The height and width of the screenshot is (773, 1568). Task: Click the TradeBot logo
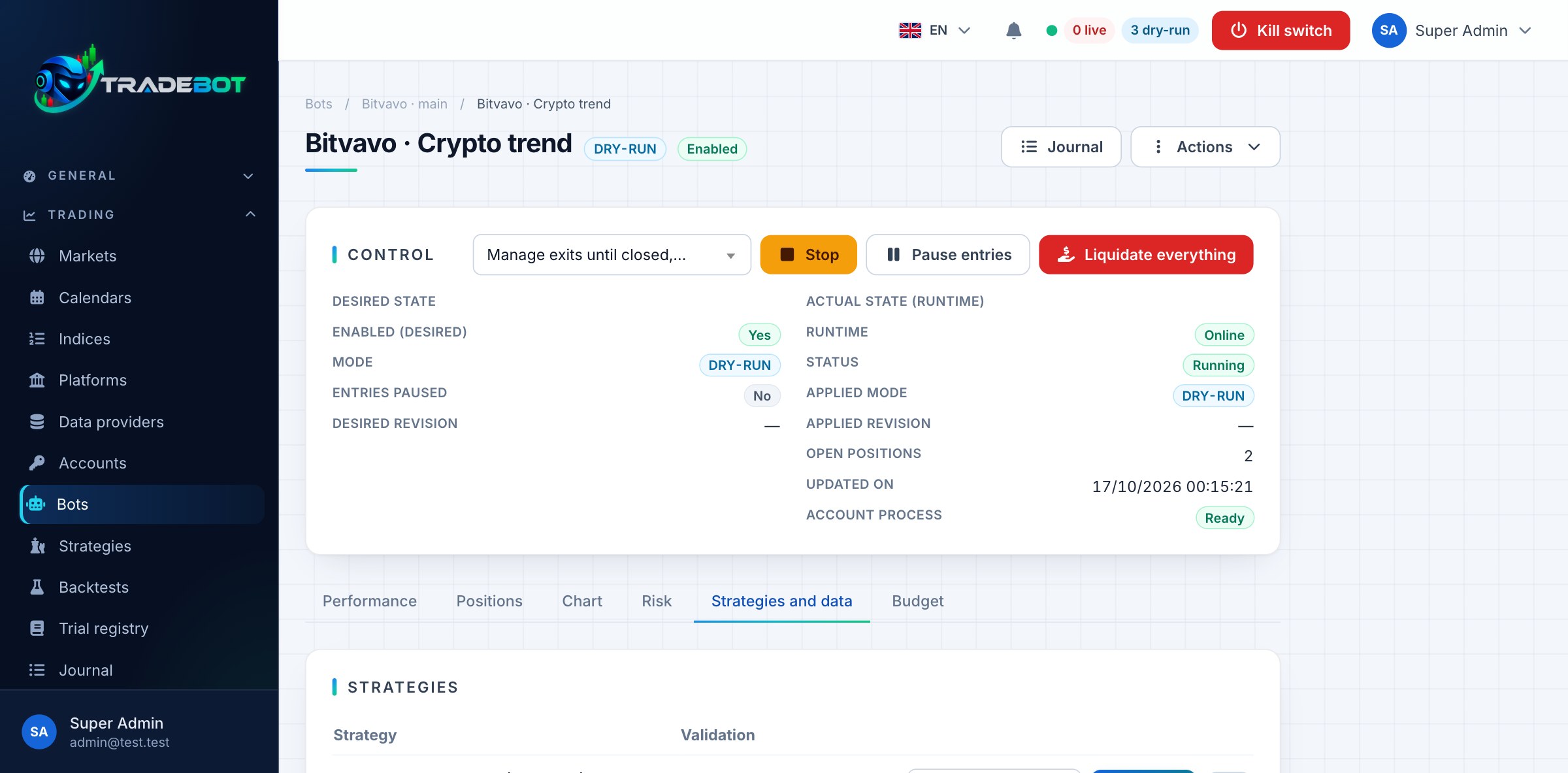coord(139,79)
